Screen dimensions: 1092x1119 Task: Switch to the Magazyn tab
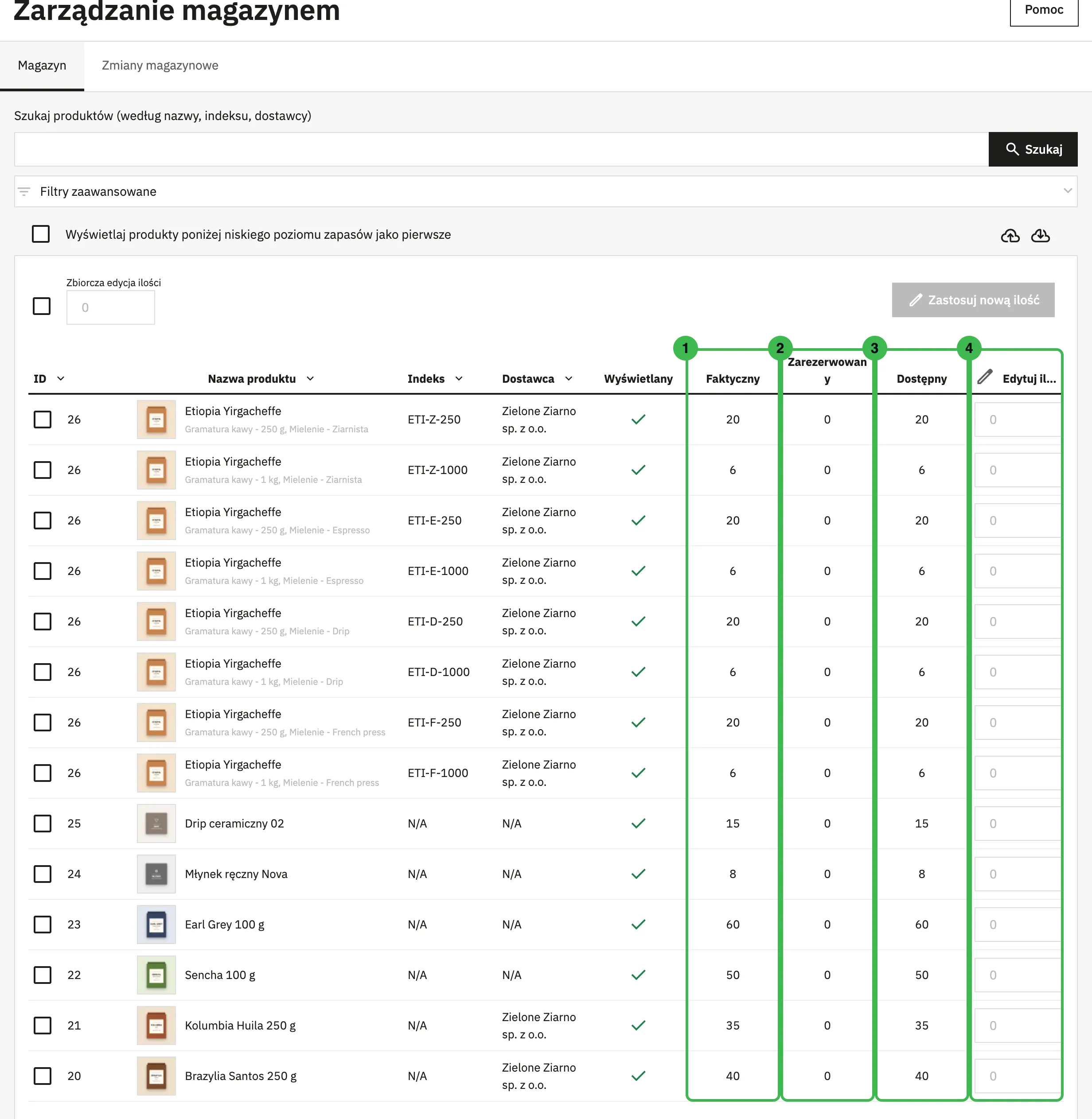coord(42,66)
